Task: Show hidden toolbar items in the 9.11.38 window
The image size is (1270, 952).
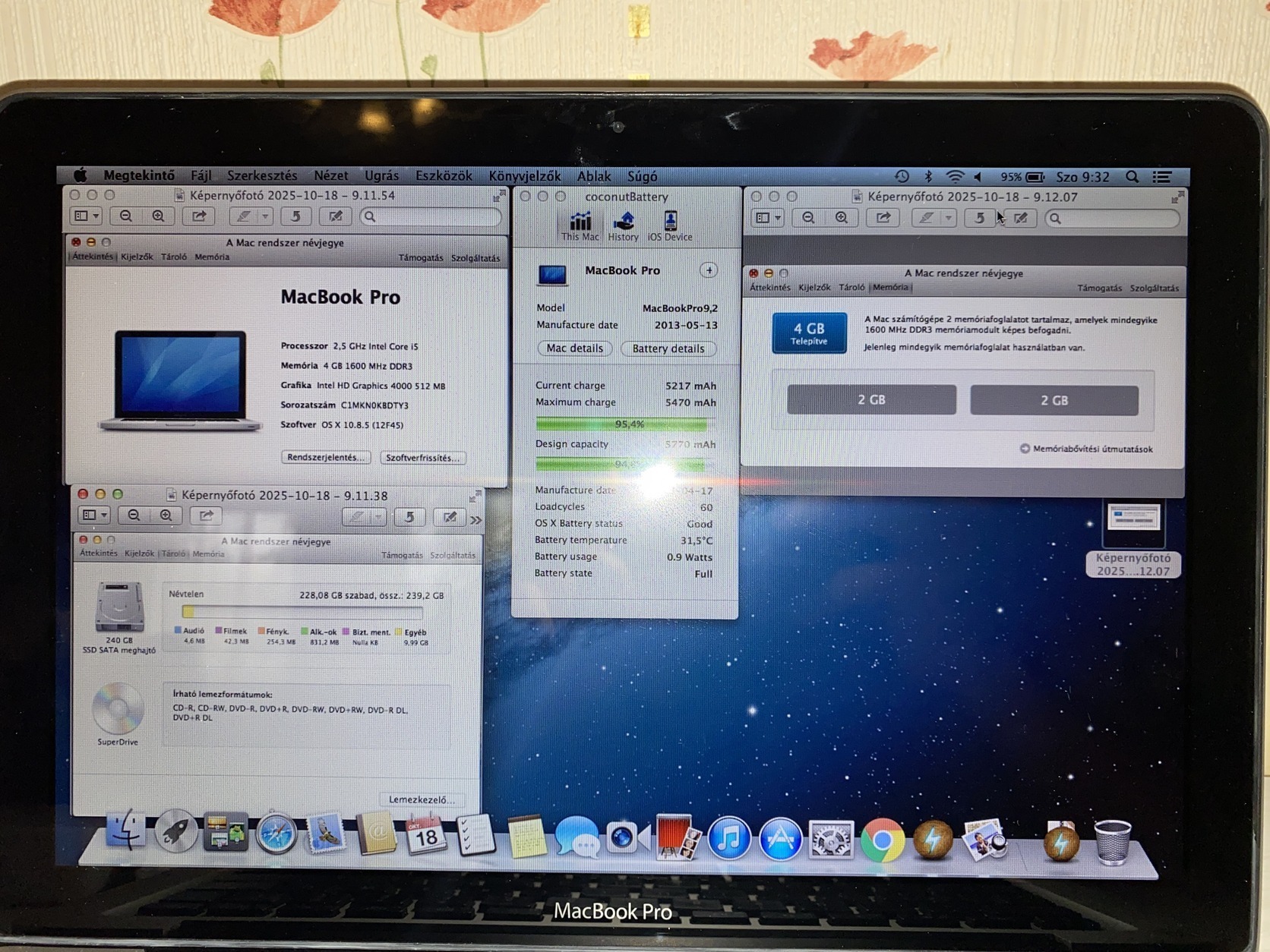Action: click(x=475, y=519)
